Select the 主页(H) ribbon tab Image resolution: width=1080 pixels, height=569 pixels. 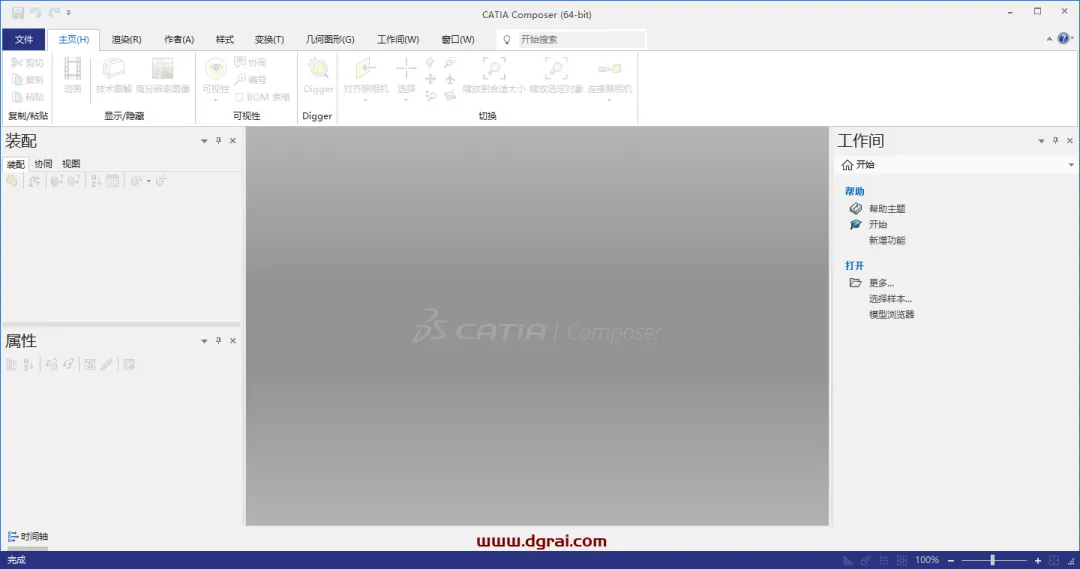[74, 39]
